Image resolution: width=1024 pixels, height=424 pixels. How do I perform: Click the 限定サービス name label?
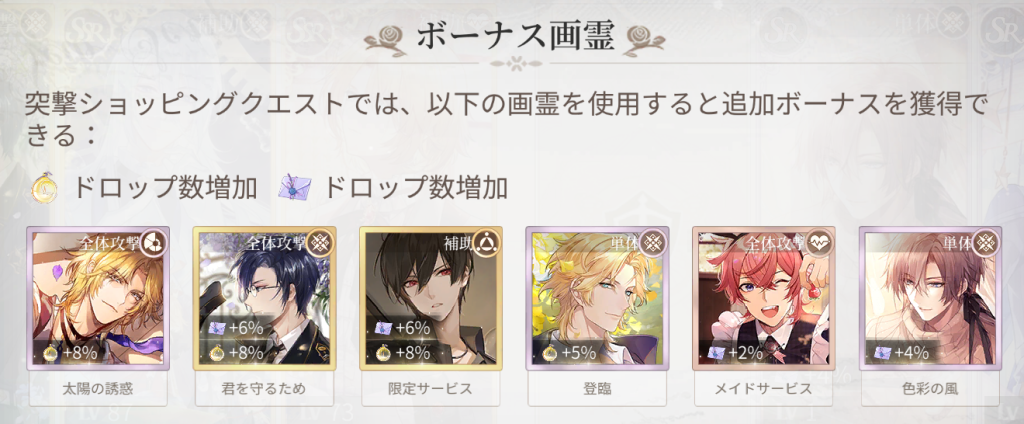(x=431, y=389)
